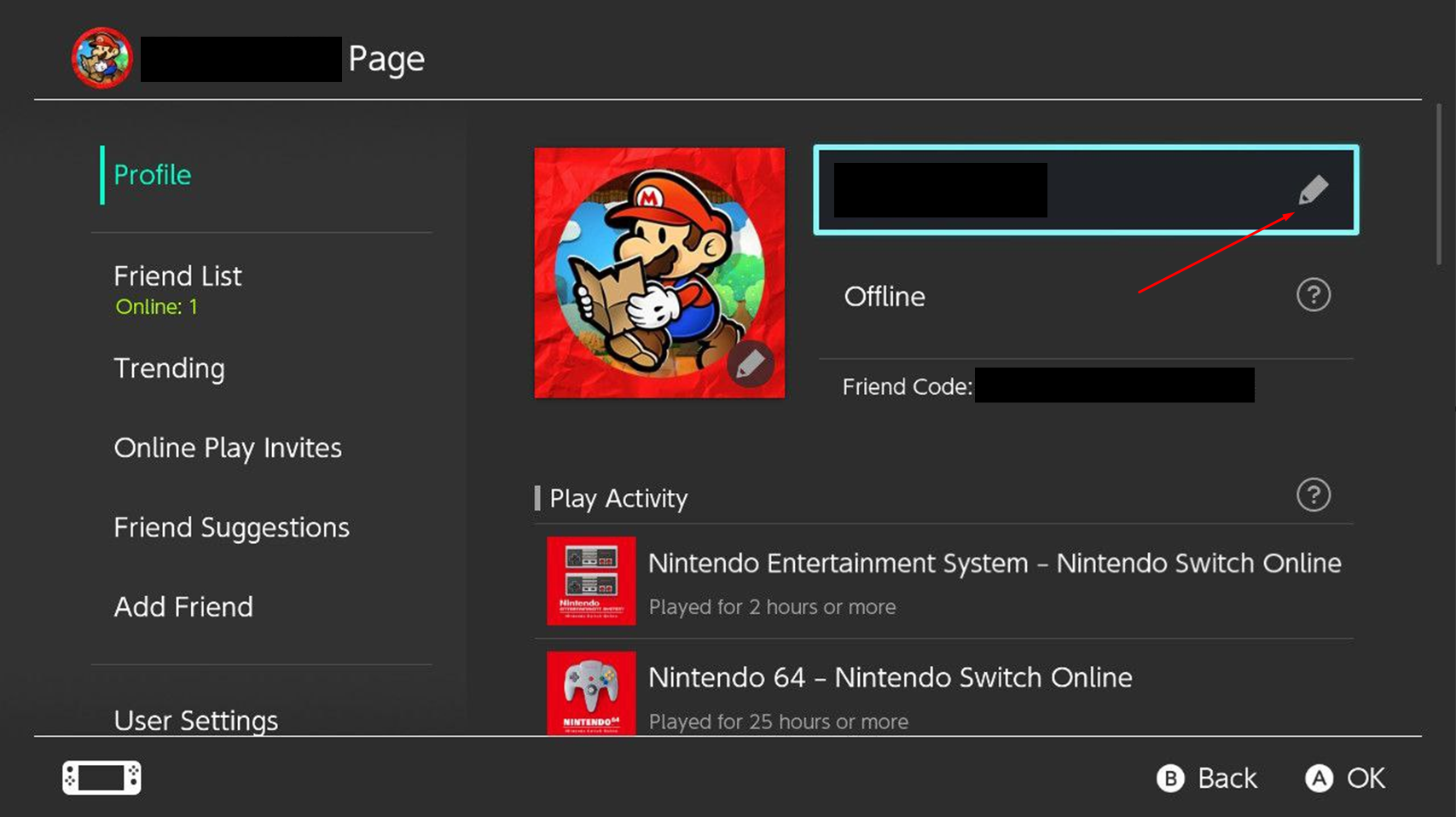
Task: Click the pencil icon on profile picture
Action: (750, 365)
